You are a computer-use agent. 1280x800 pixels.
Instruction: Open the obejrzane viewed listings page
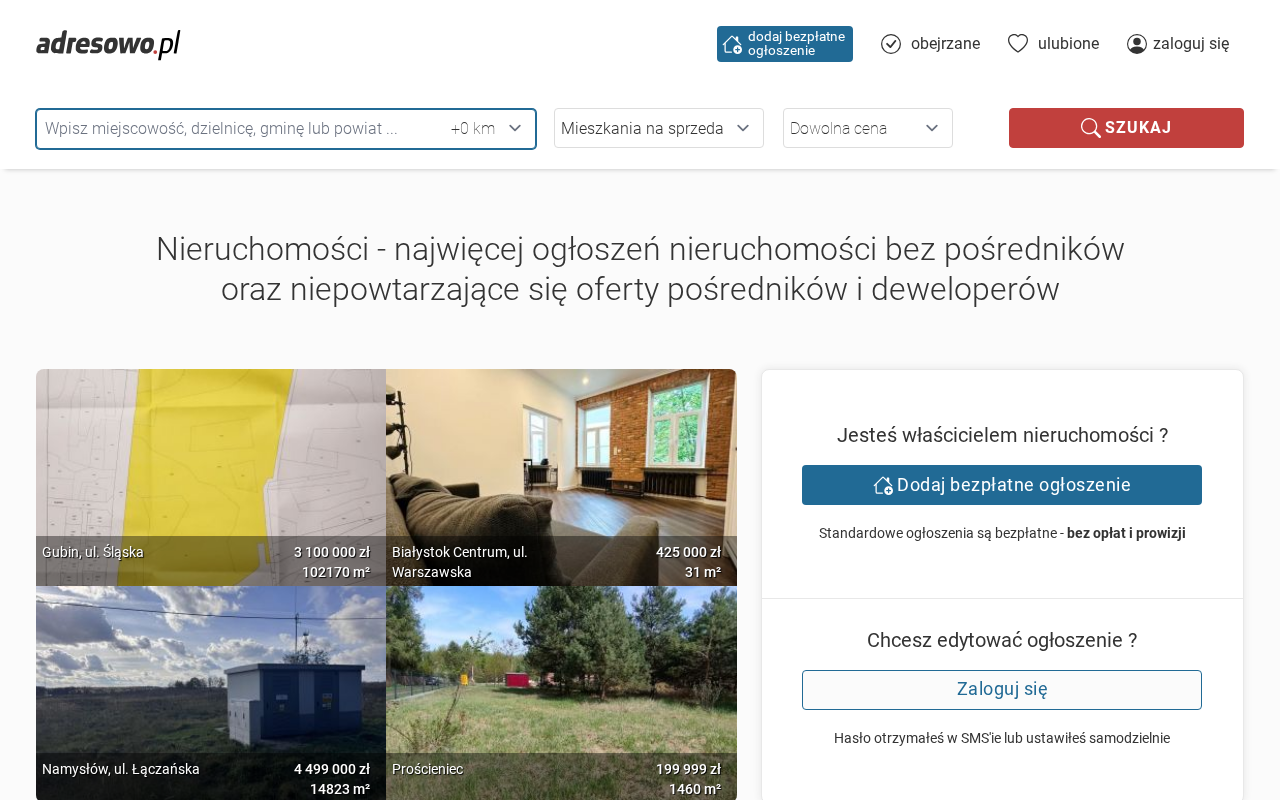coord(945,44)
